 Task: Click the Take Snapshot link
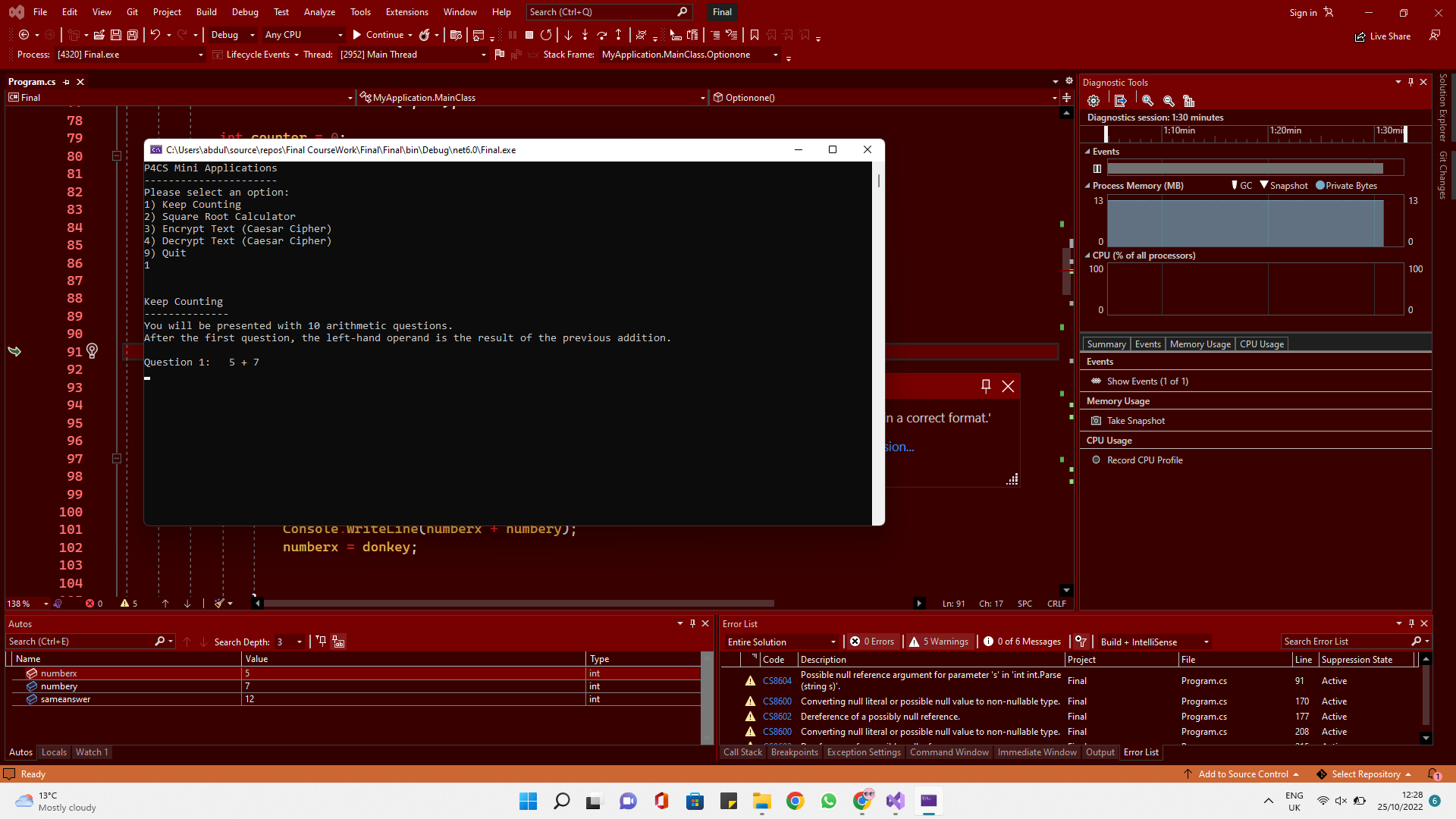pos(1135,421)
